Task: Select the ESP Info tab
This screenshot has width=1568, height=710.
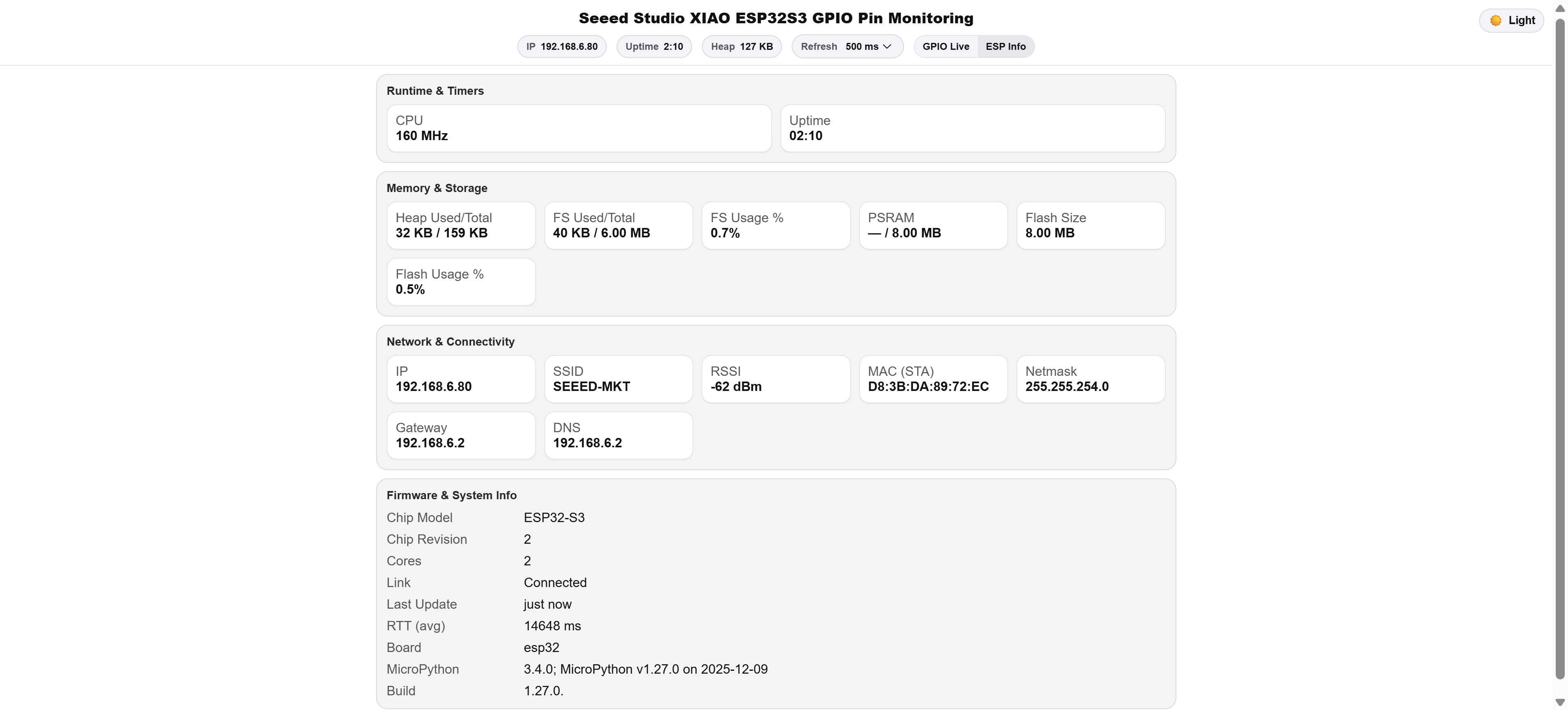Action: point(1005,46)
